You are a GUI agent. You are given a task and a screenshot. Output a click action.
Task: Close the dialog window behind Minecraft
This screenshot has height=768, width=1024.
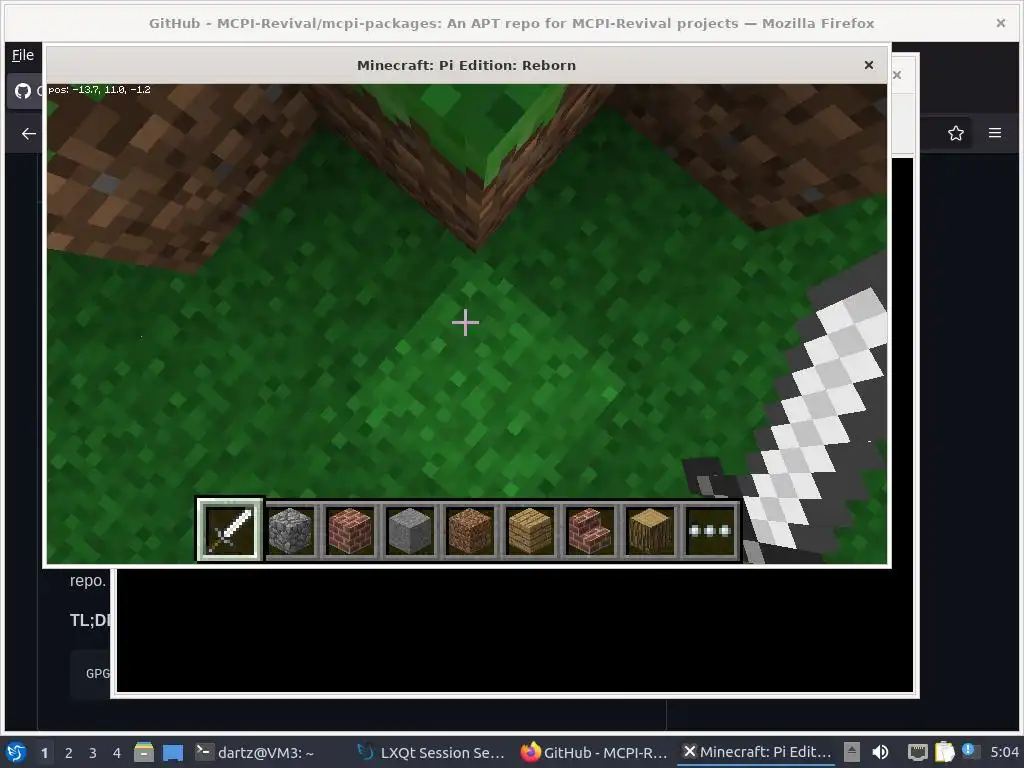(x=897, y=74)
